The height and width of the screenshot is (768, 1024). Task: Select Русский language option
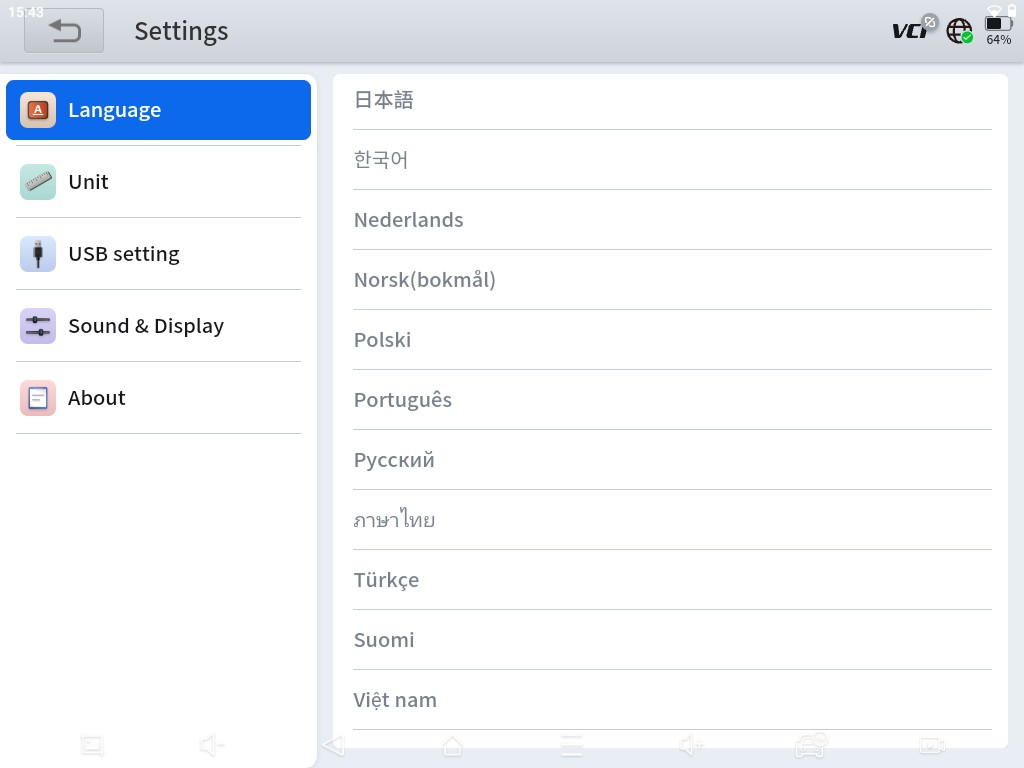[x=394, y=460]
